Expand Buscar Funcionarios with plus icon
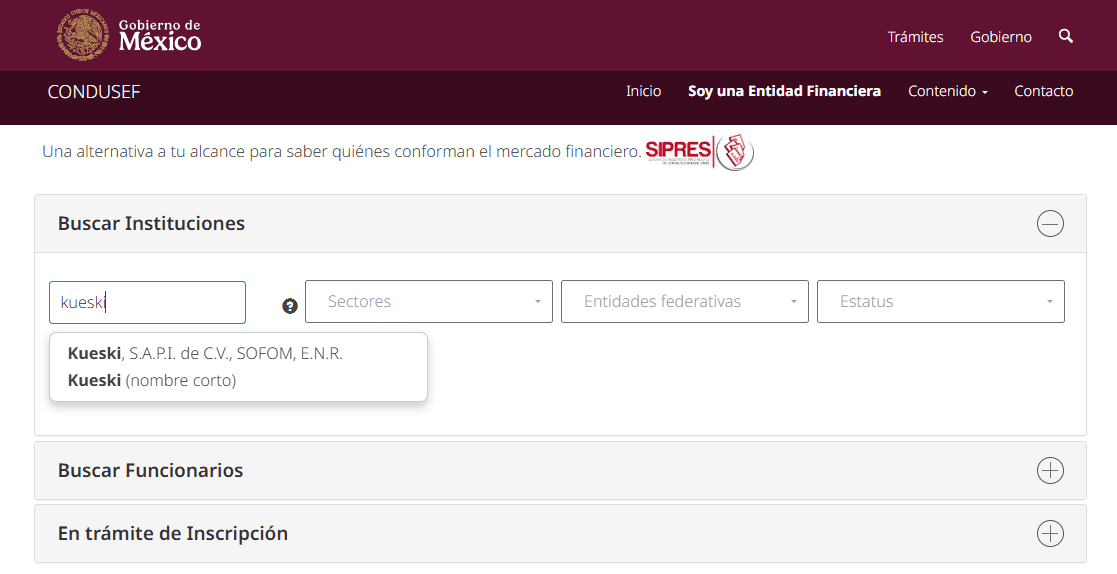 [1050, 471]
